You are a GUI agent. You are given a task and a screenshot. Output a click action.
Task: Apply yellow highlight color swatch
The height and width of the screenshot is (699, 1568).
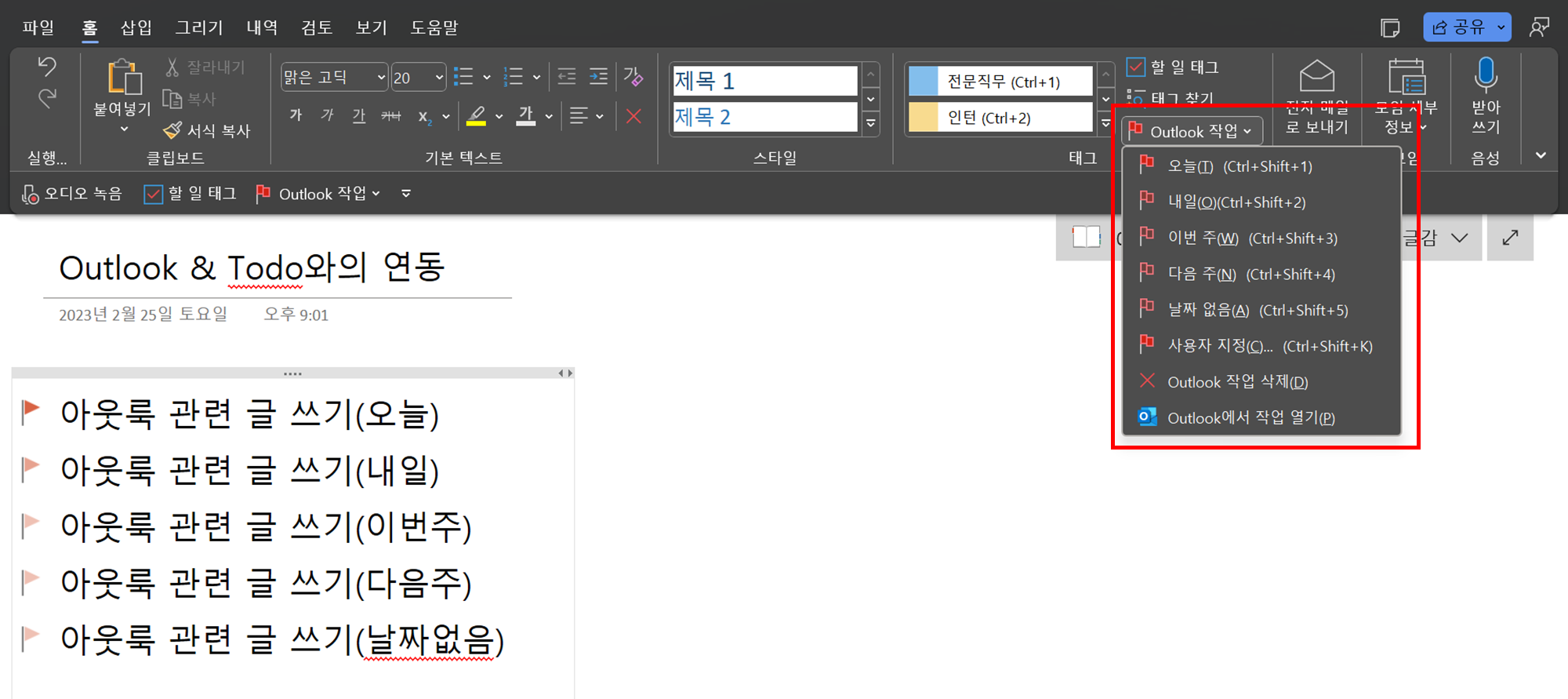pos(476,116)
